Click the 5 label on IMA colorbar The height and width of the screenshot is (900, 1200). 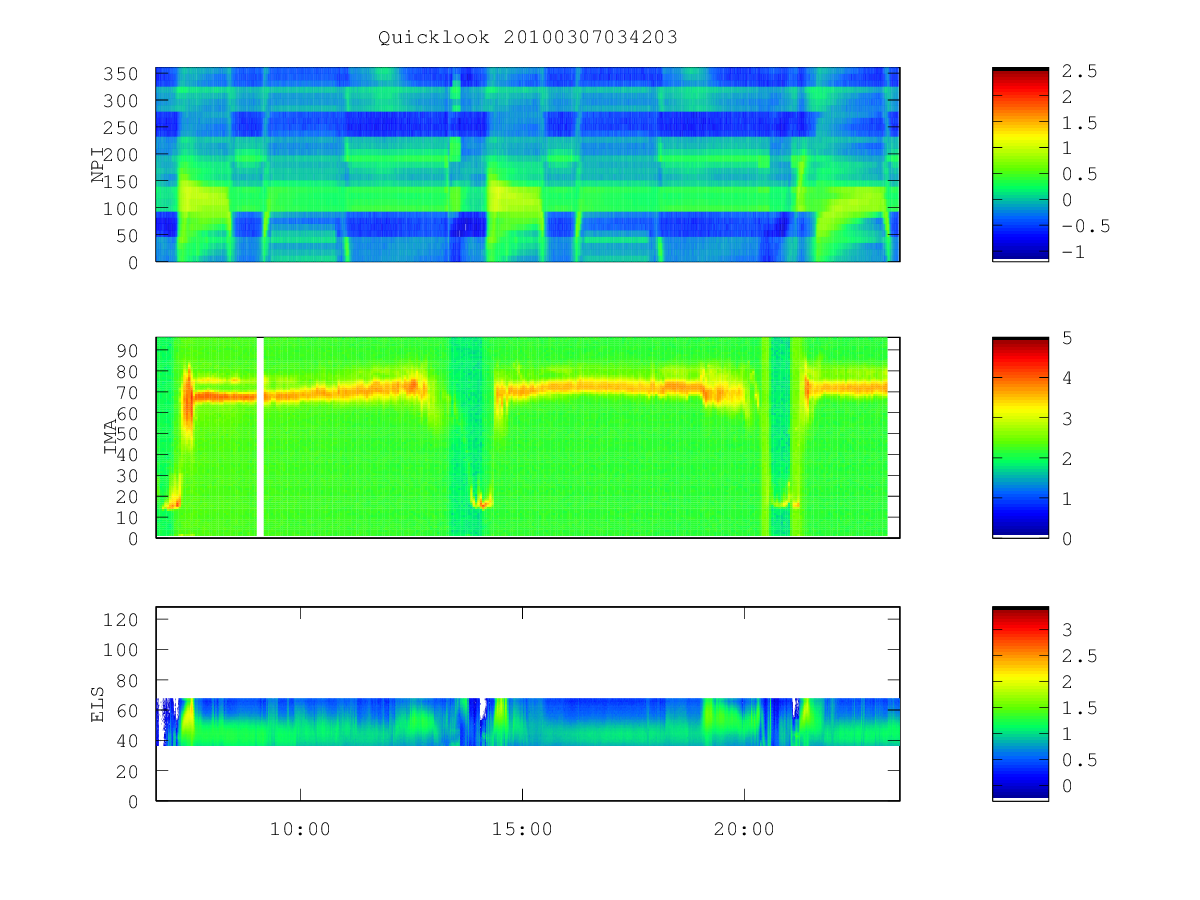1068,338
